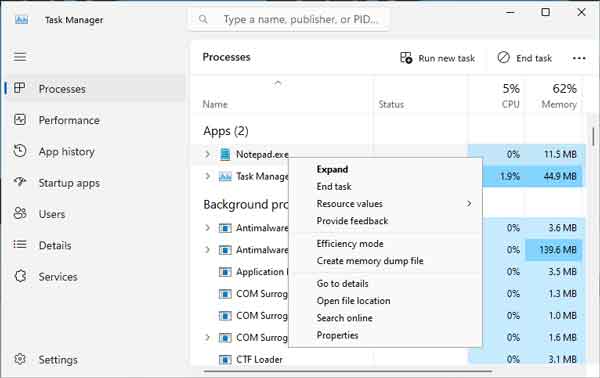This screenshot has height=378, width=600.
Task: Open the Services page
Action: [58, 277]
